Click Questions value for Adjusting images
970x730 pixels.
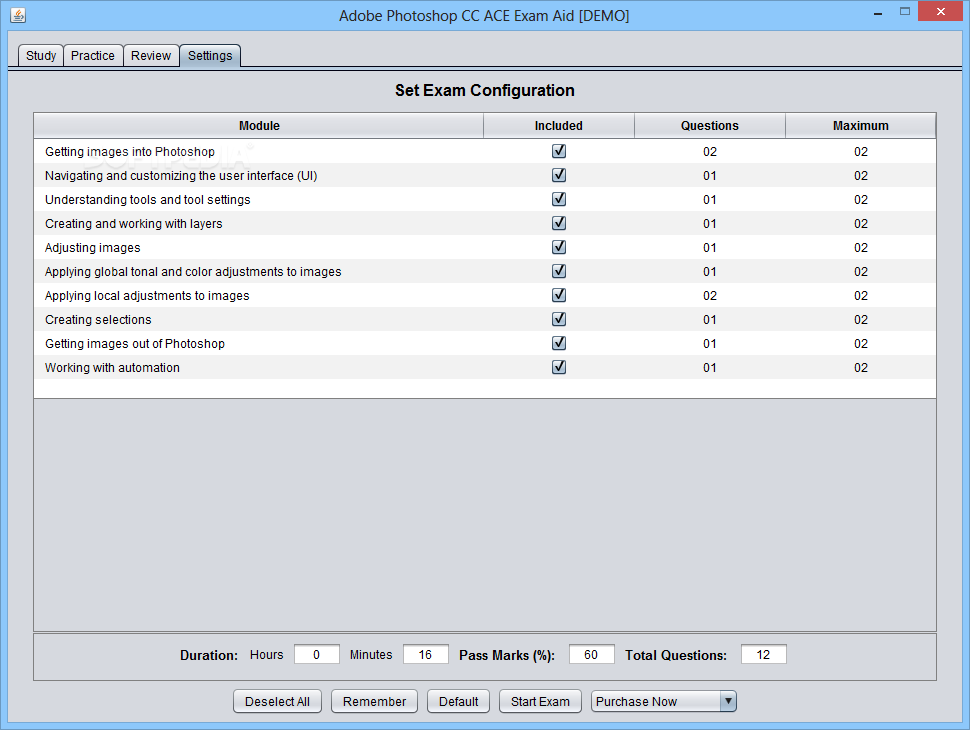pyautogui.click(x=710, y=247)
